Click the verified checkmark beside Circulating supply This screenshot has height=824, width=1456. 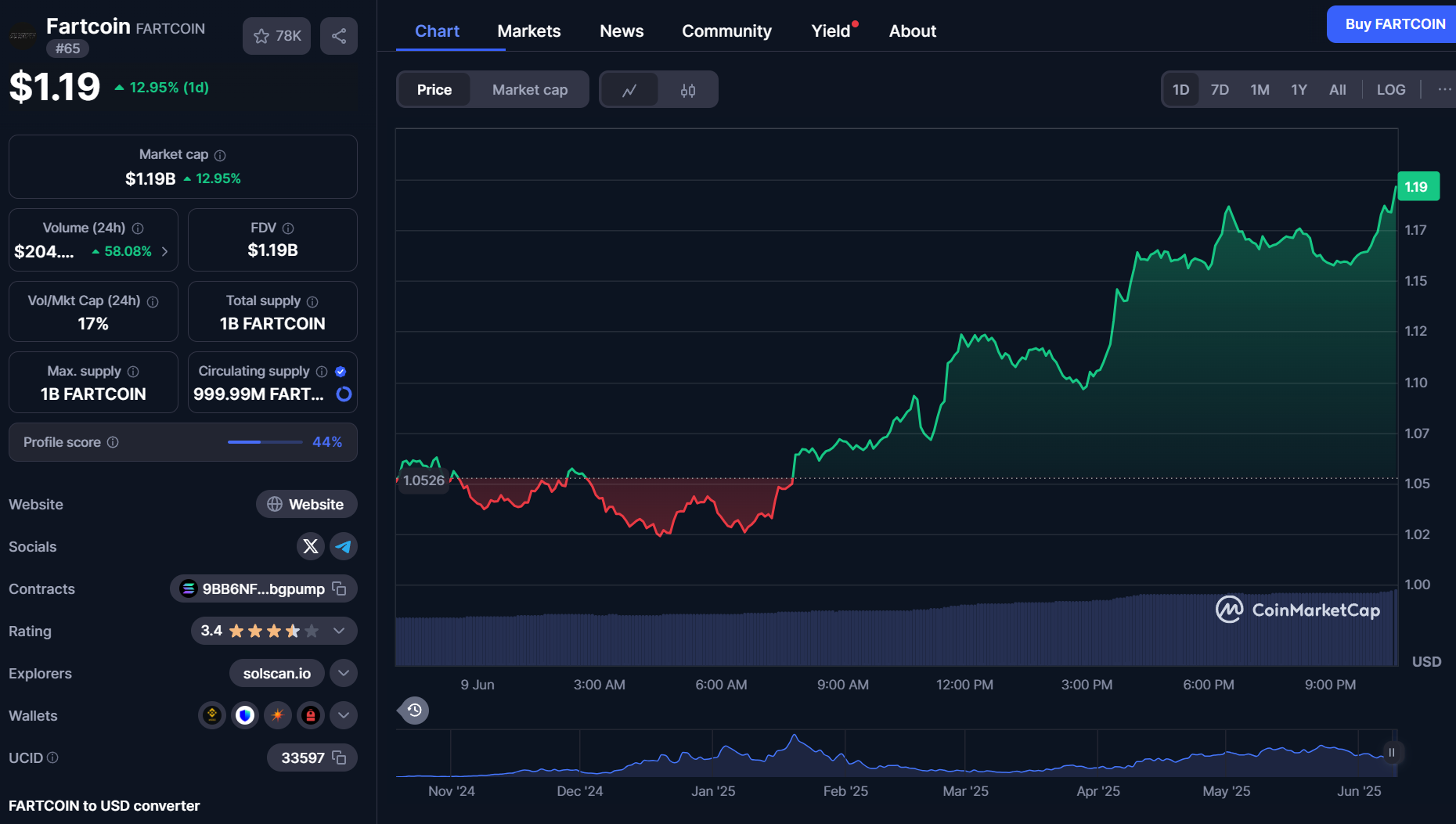tap(341, 372)
